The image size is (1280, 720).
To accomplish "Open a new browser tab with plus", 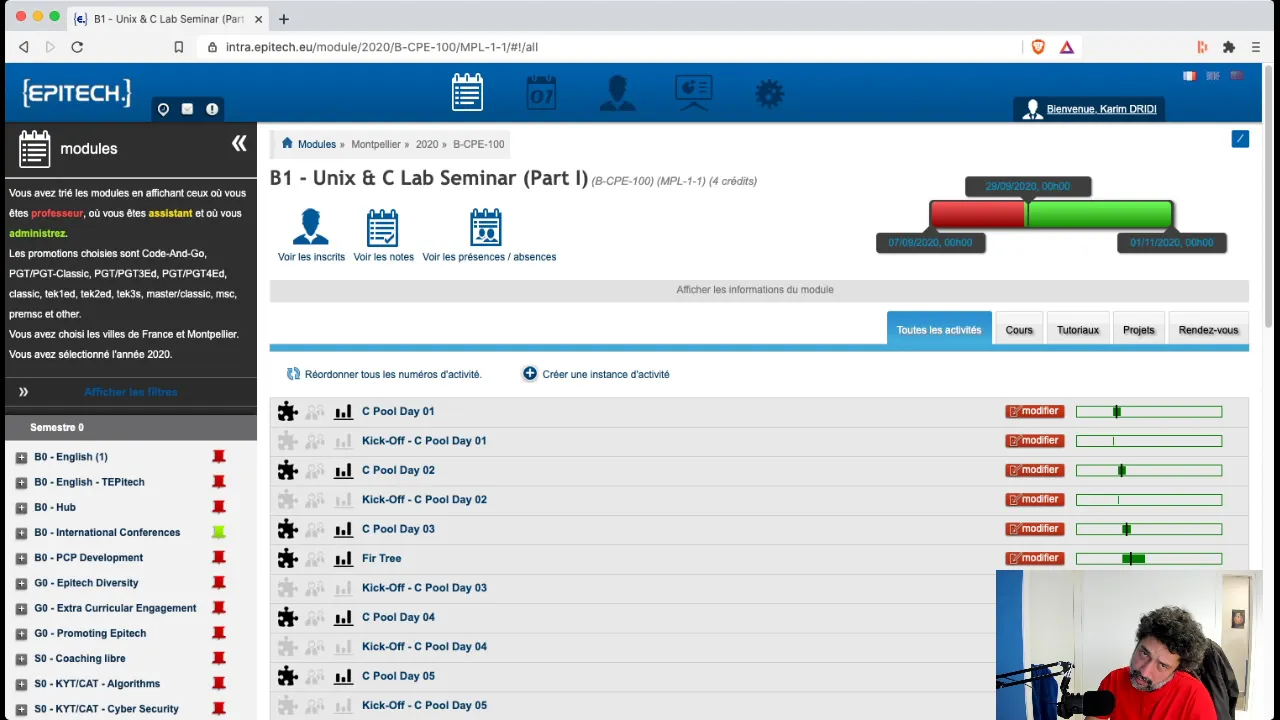I will 283,19.
